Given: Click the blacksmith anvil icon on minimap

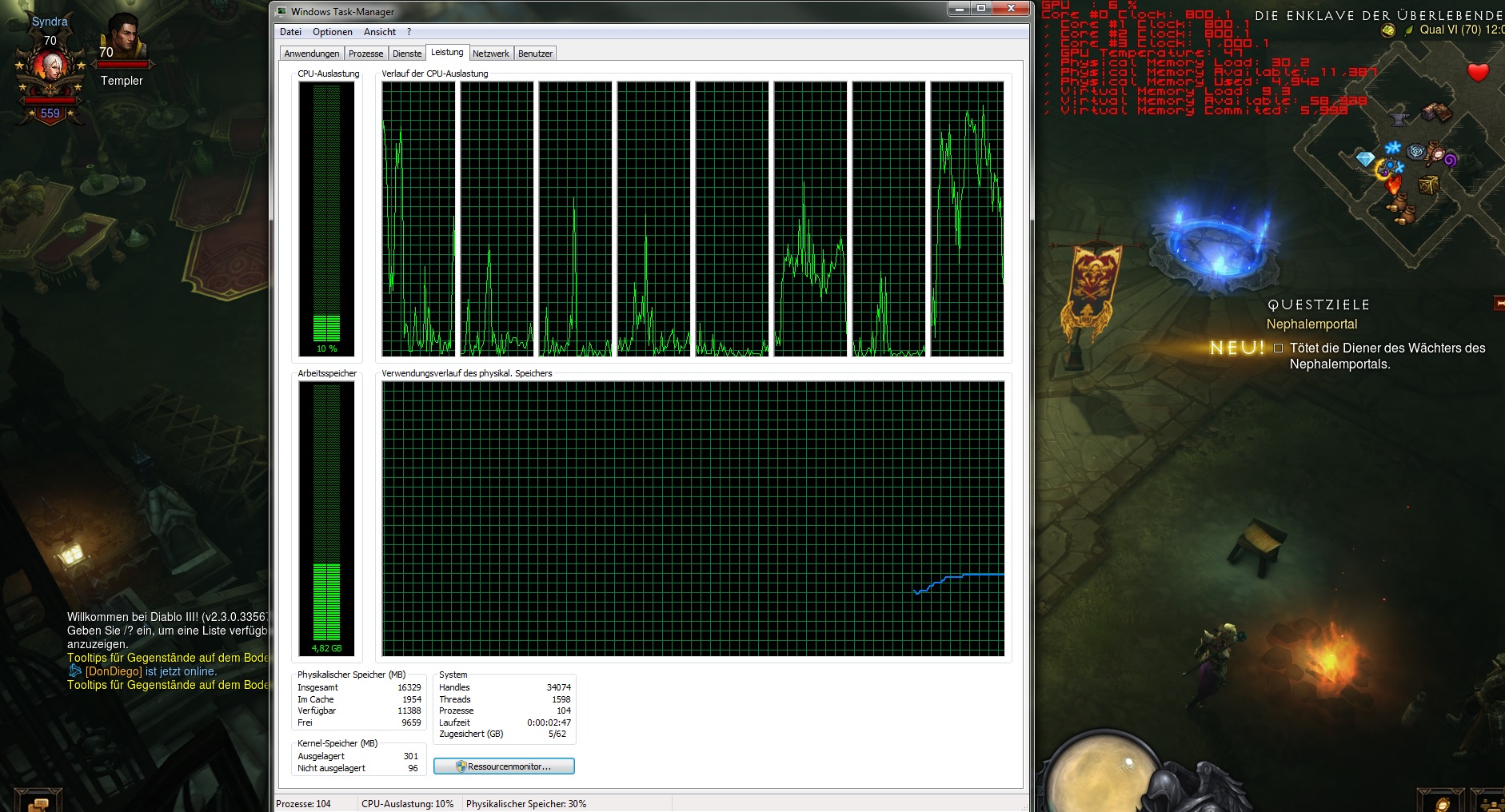Looking at the screenshot, I should click(1399, 119).
